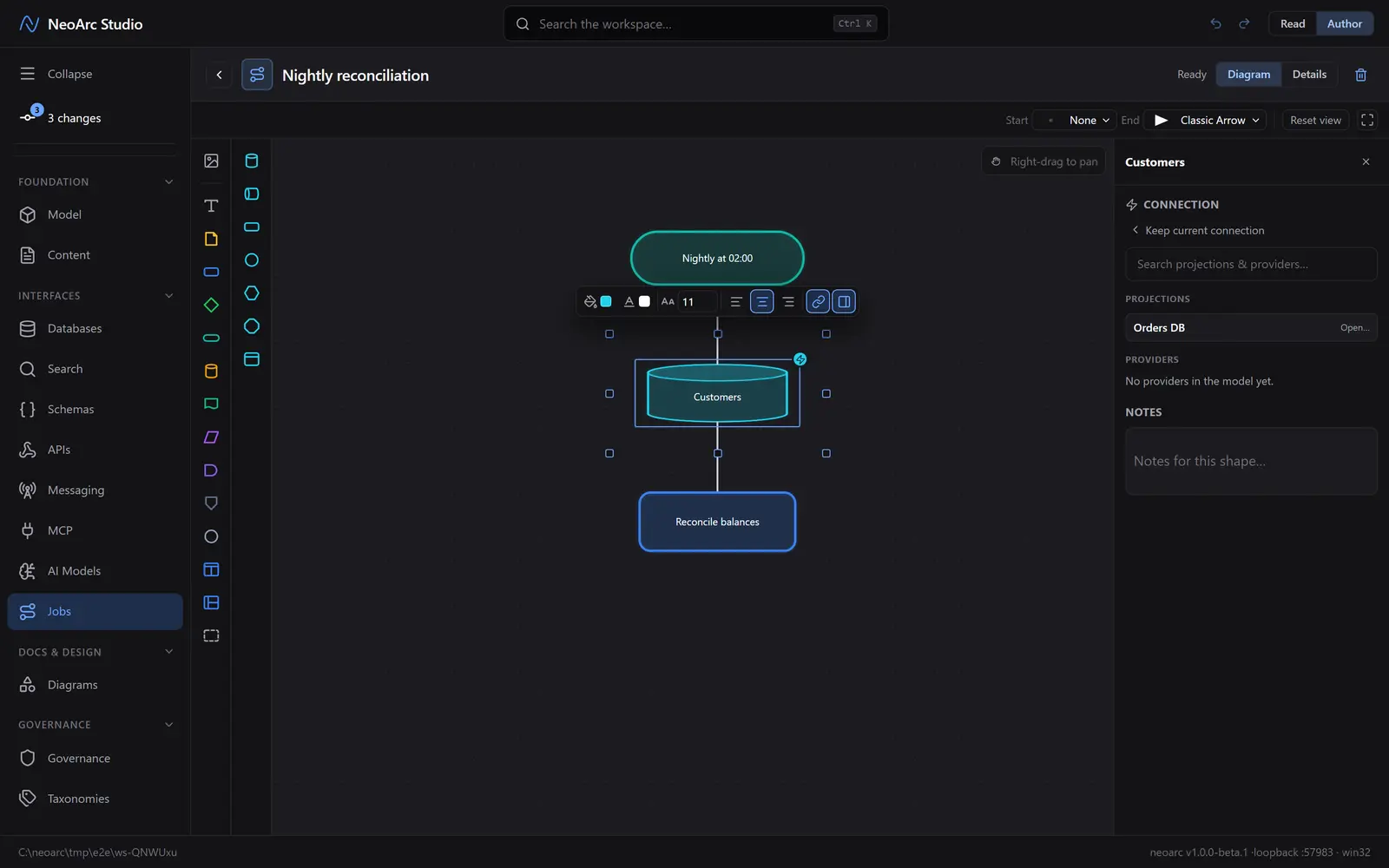Pick the purple parallelogram shape
Image resolution: width=1389 pixels, height=868 pixels.
(x=211, y=437)
